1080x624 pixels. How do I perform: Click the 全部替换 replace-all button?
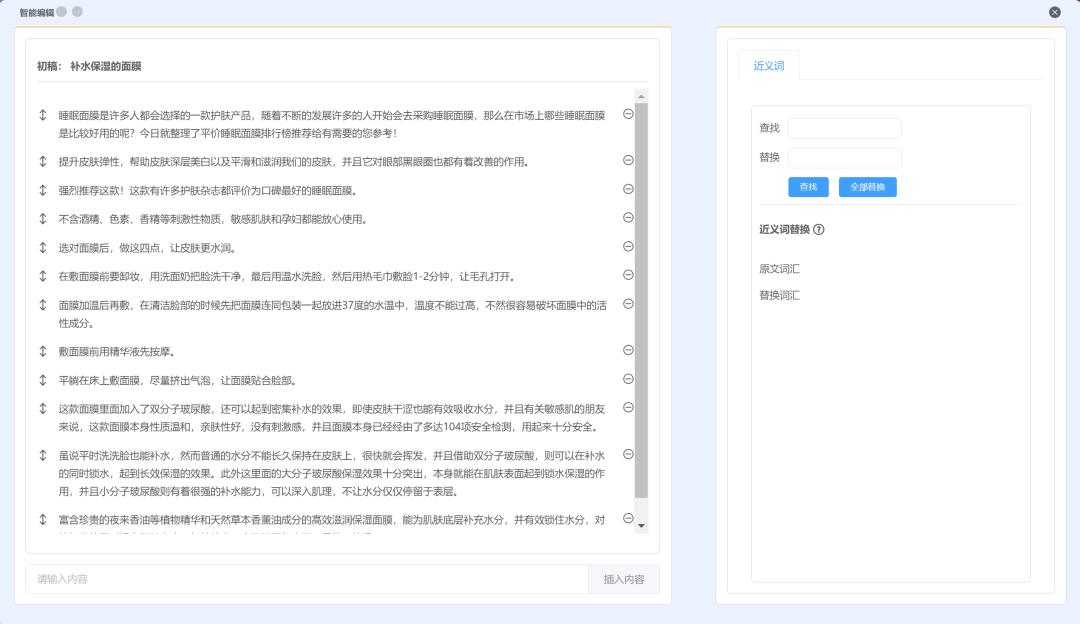point(867,188)
